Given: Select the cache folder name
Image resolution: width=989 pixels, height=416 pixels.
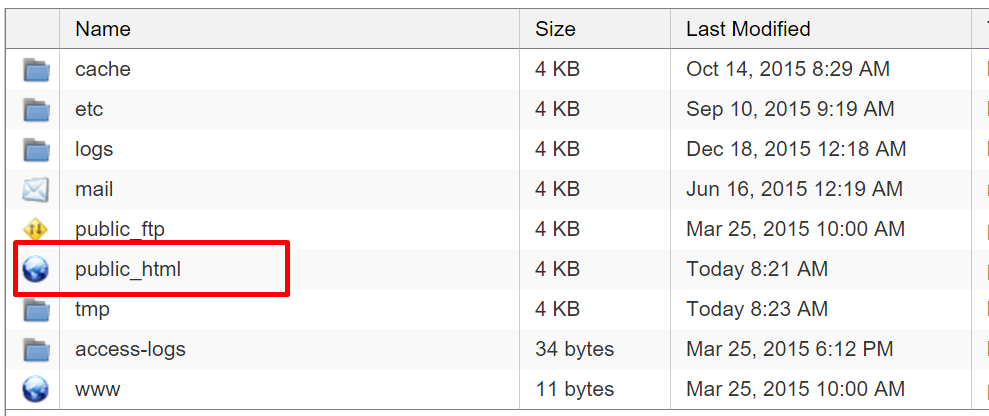Looking at the screenshot, I should 103,69.
